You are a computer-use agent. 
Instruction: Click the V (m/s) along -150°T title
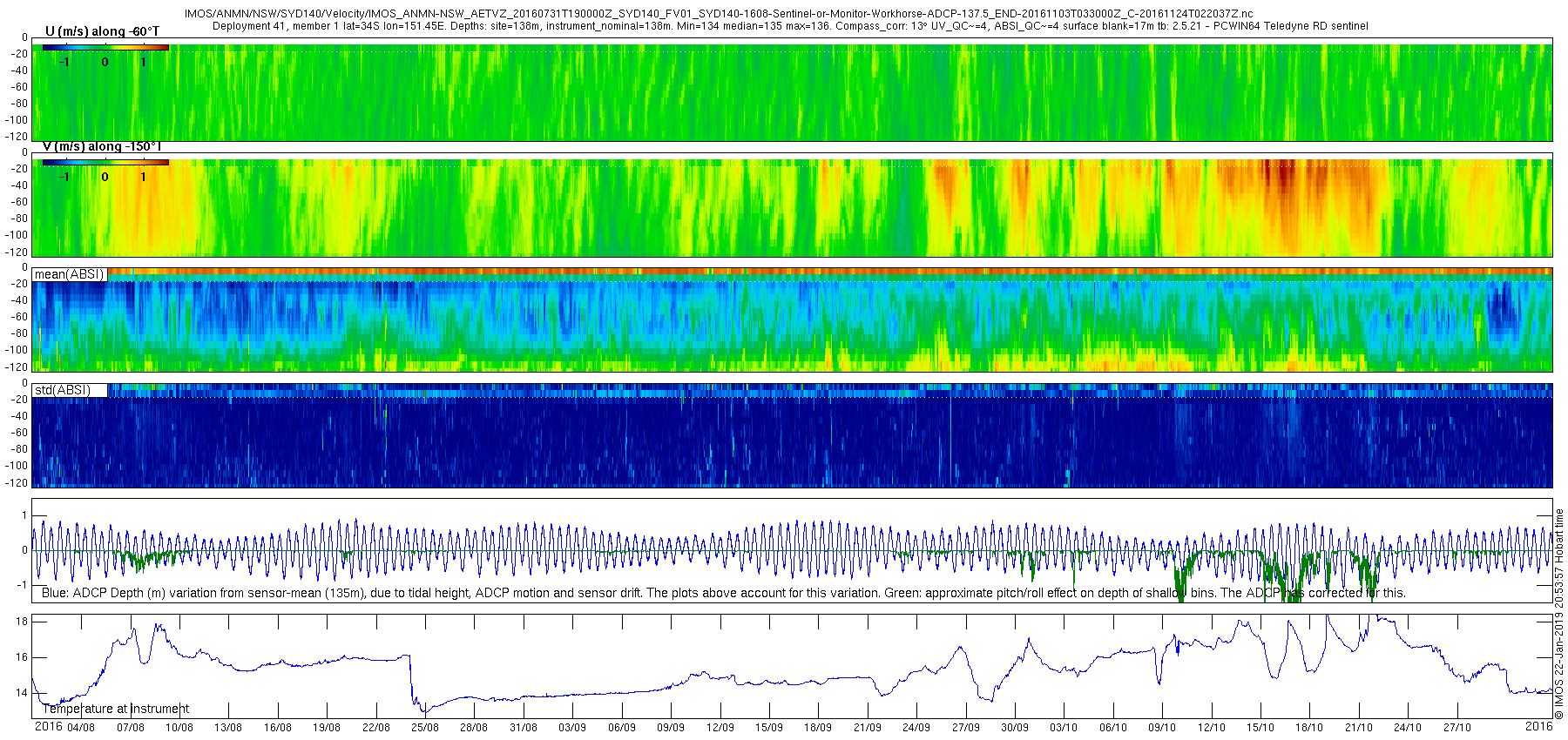[102, 146]
